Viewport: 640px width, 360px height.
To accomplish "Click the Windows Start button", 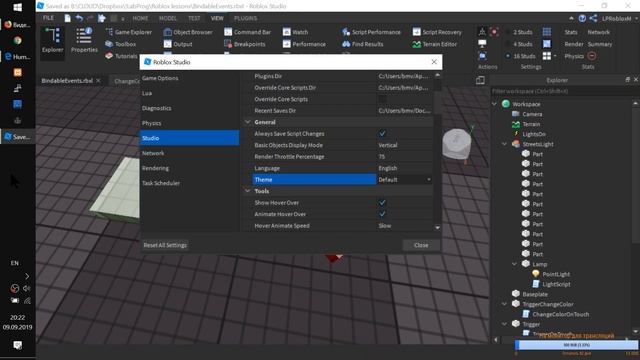I will tap(17, 7).
